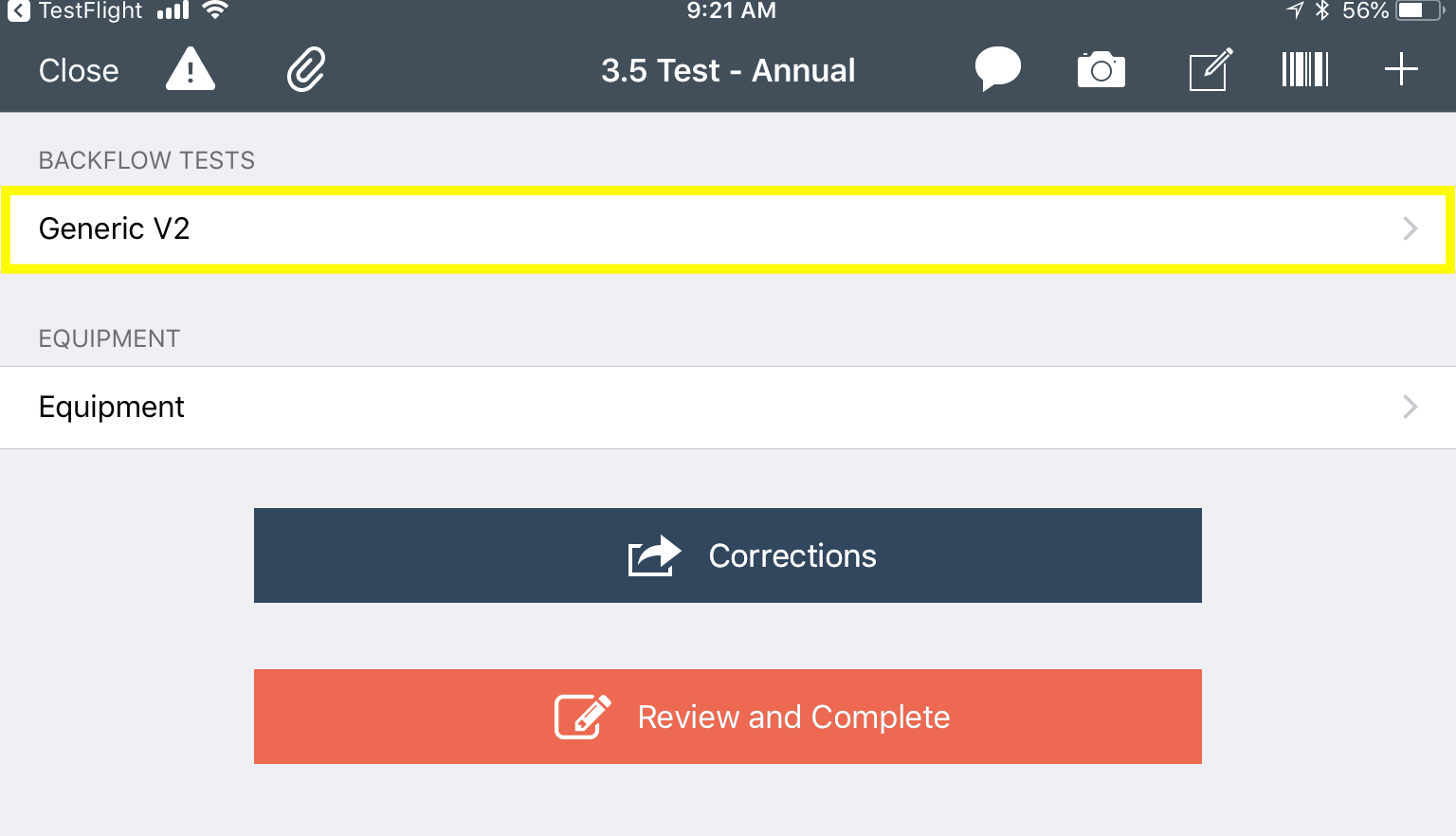Screen dimensions: 1456x836
Task: Click the EQUIPMENT section header
Action: 109,338
